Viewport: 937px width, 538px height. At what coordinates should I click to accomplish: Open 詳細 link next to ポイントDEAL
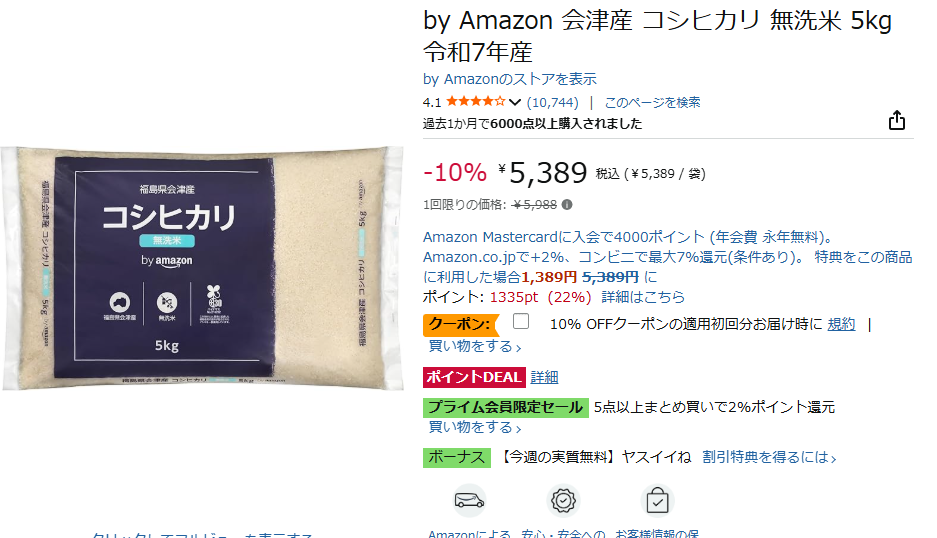(544, 377)
